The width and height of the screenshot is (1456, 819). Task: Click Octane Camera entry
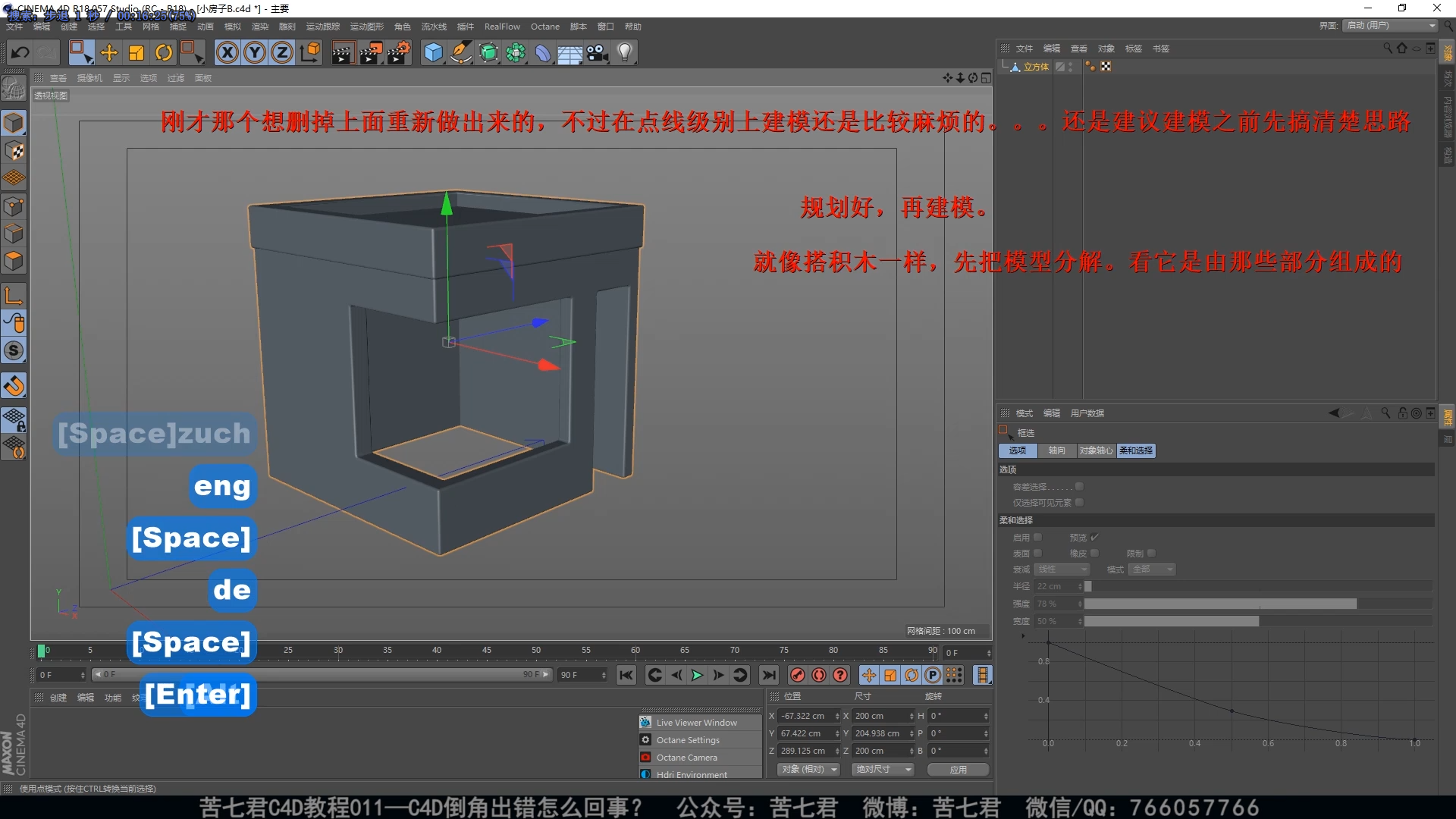coord(700,758)
